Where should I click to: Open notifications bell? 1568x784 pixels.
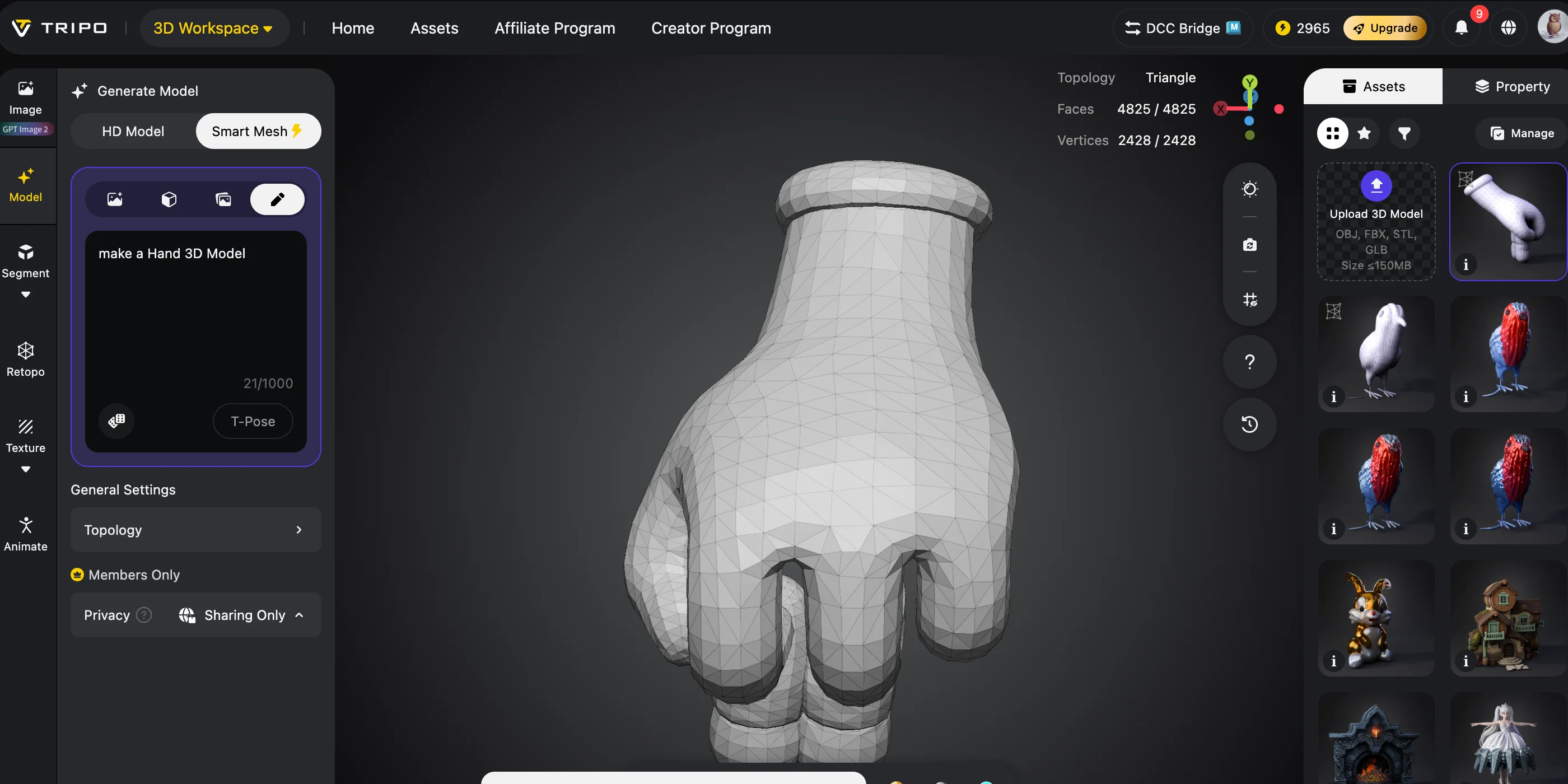(1462, 28)
